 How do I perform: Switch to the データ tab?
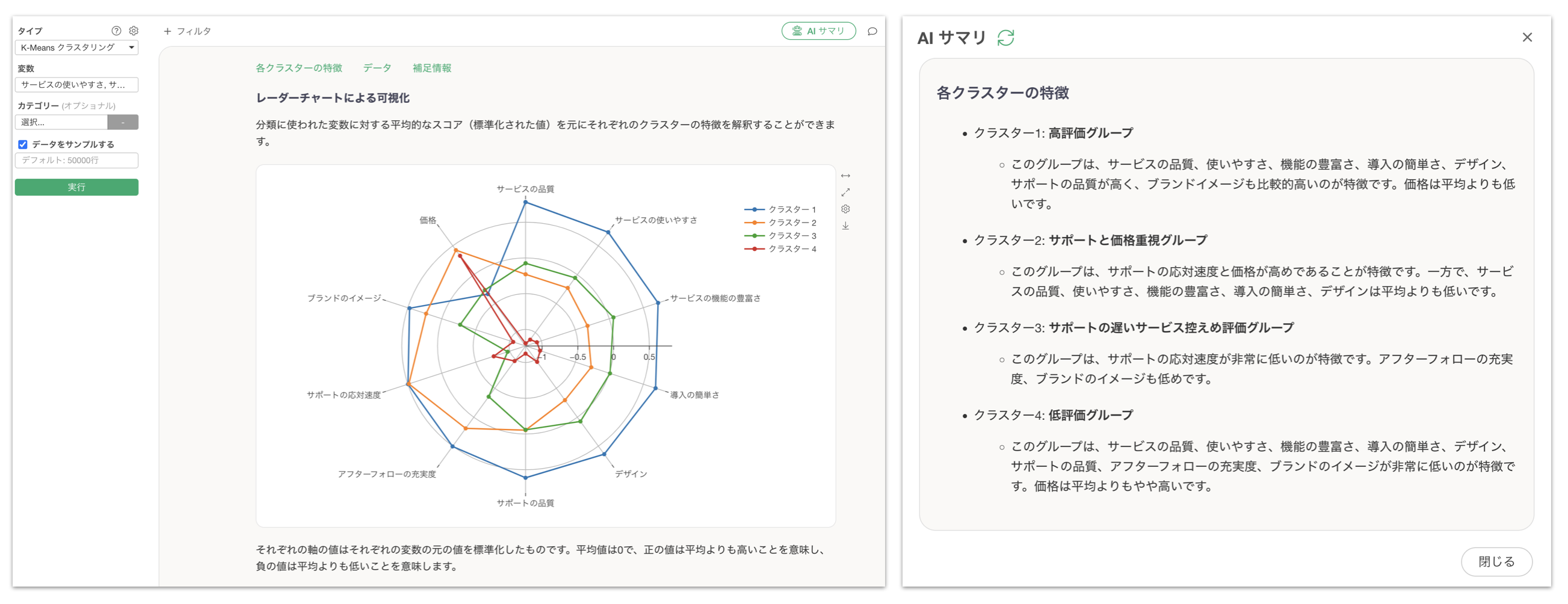(x=377, y=68)
